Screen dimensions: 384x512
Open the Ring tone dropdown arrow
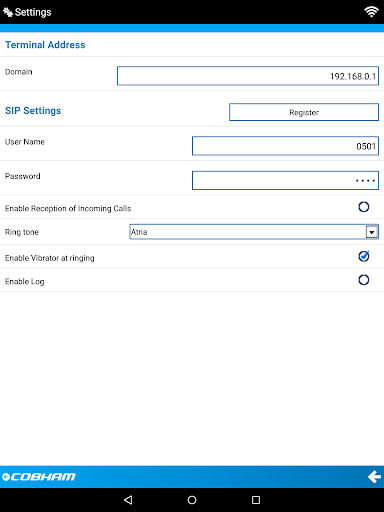pos(372,232)
